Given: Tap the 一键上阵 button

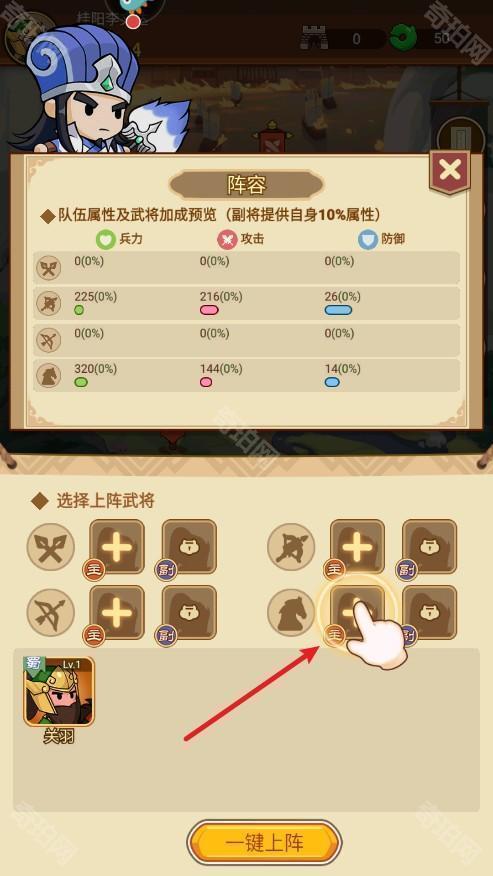Looking at the screenshot, I should (x=264, y=842).
